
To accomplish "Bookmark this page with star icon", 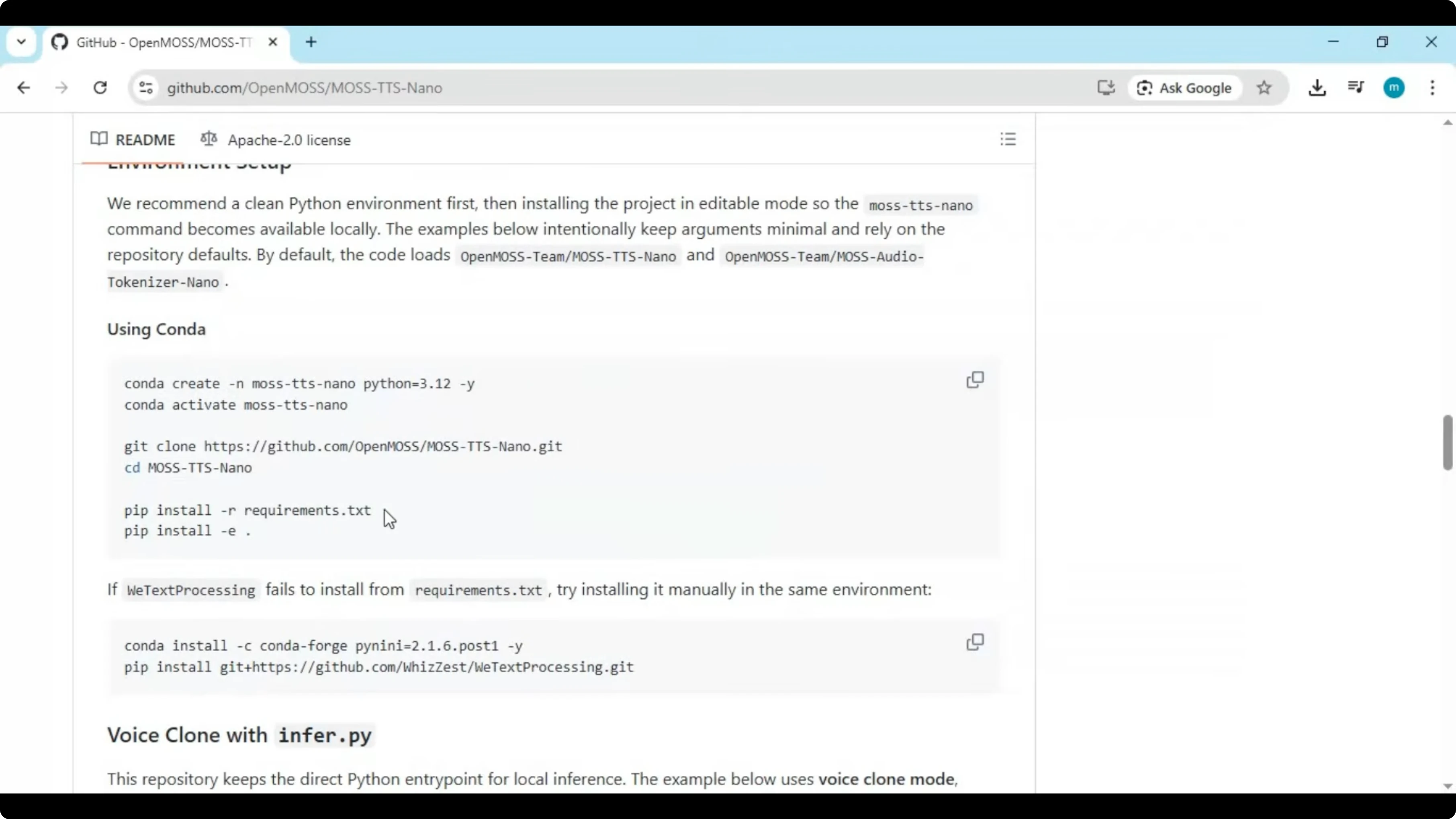I will 1264,88.
